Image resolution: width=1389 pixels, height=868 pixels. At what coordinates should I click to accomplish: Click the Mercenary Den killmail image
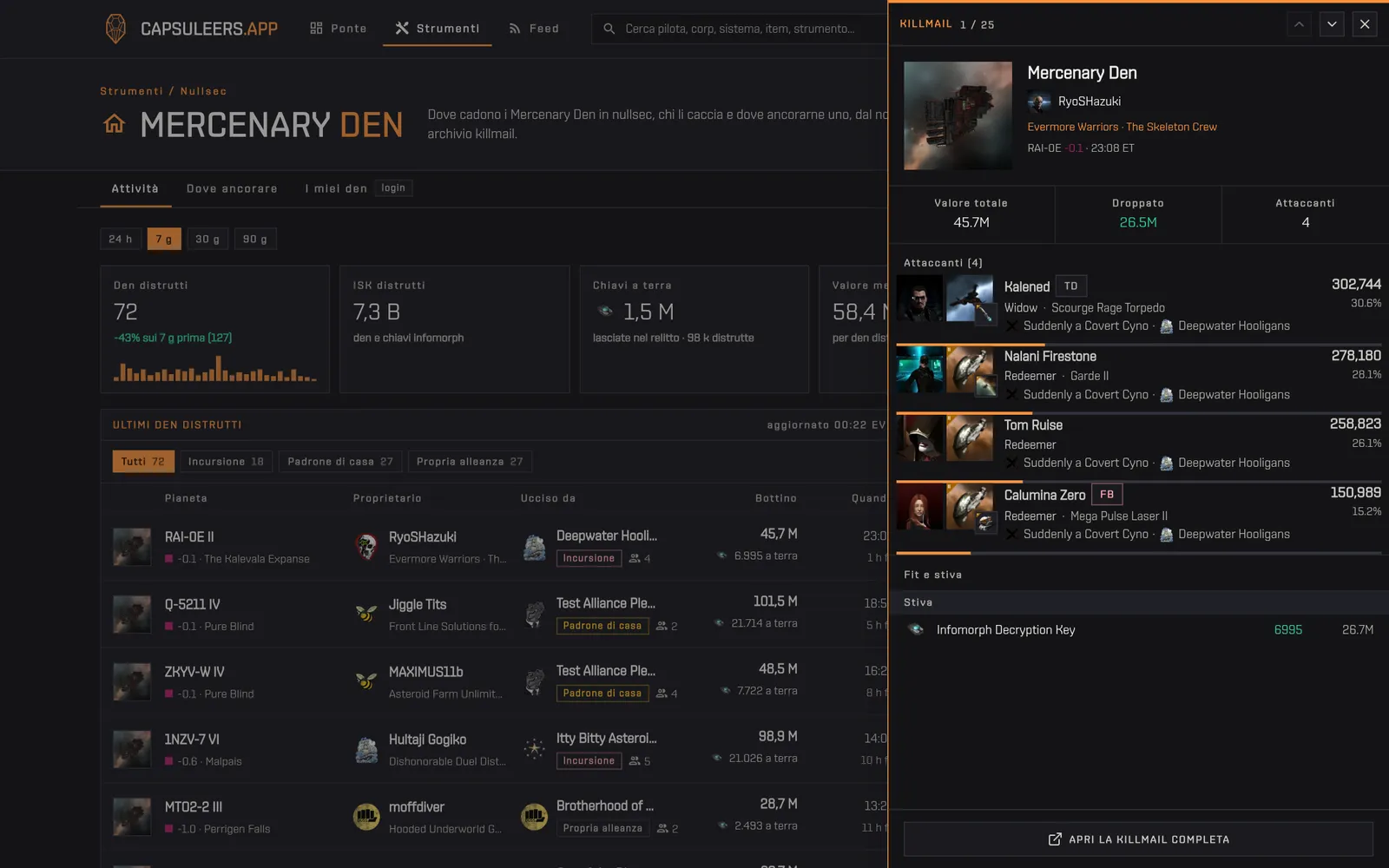point(958,115)
